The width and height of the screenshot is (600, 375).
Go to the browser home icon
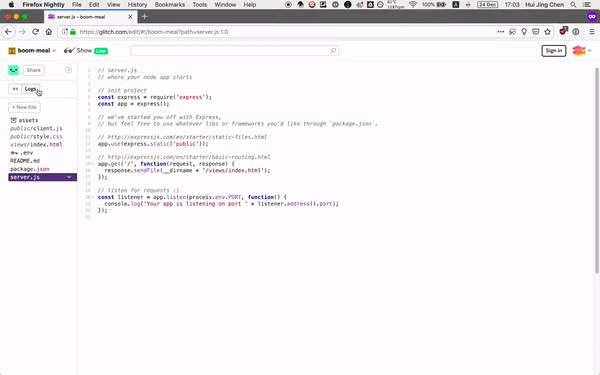click(x=49, y=32)
